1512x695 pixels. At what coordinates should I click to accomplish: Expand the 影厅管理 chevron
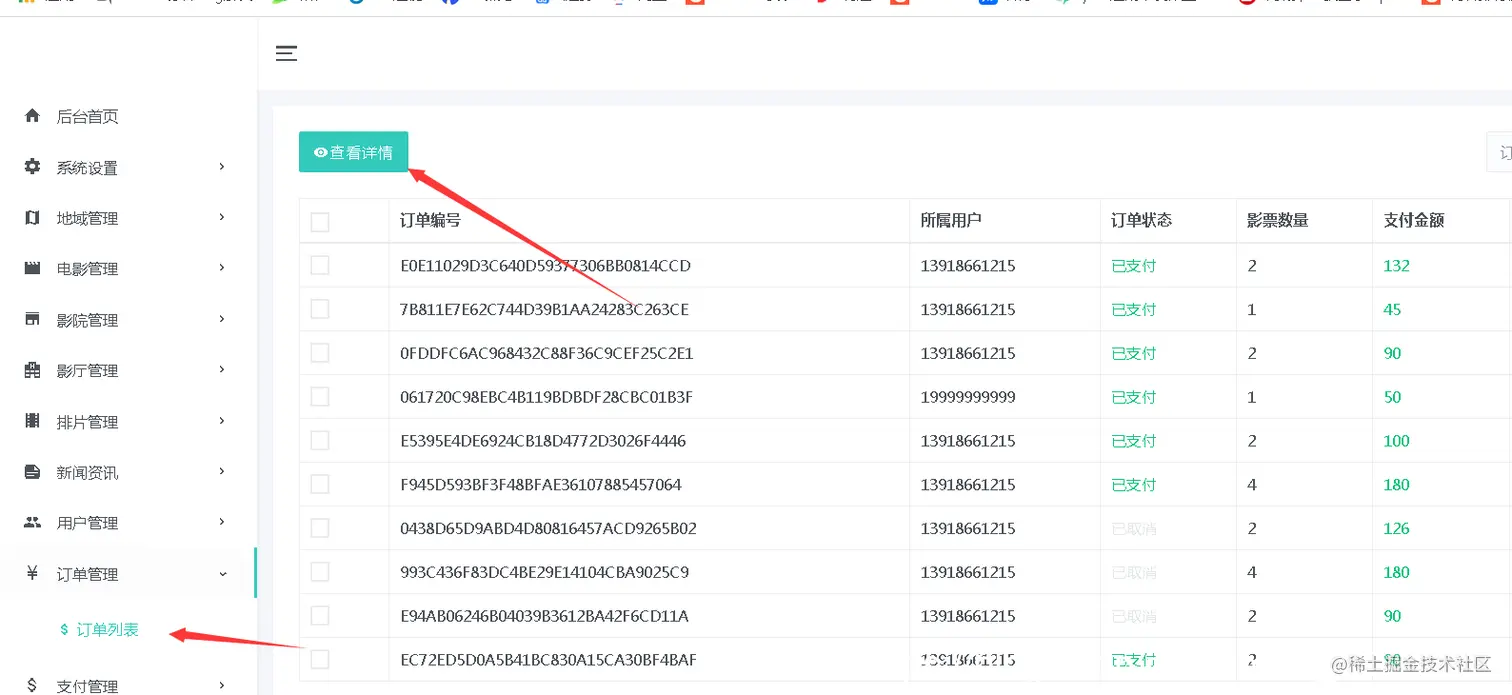tap(222, 370)
